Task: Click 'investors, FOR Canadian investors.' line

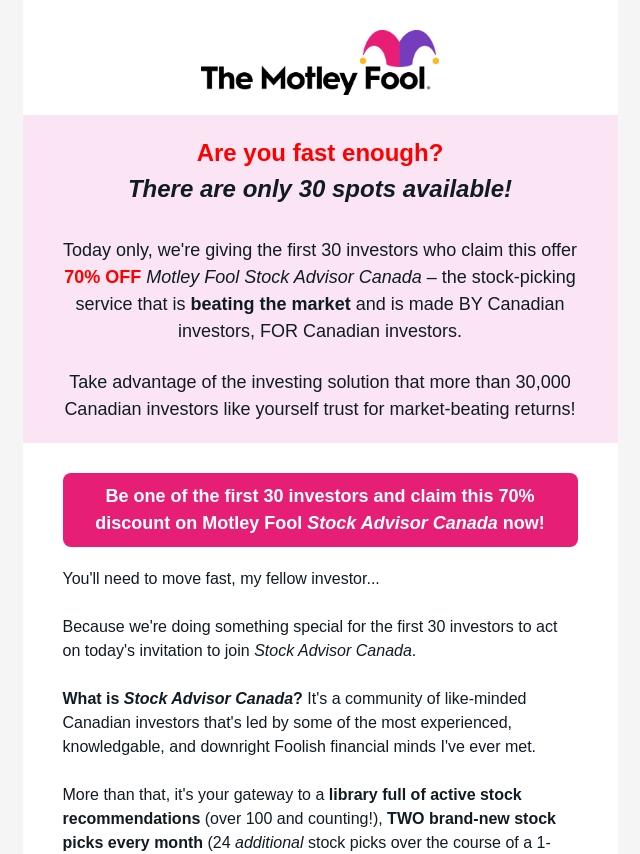Action: (x=320, y=331)
